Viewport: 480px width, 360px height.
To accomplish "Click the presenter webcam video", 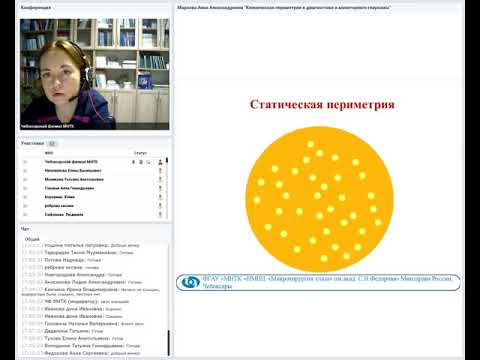I will point(95,74).
